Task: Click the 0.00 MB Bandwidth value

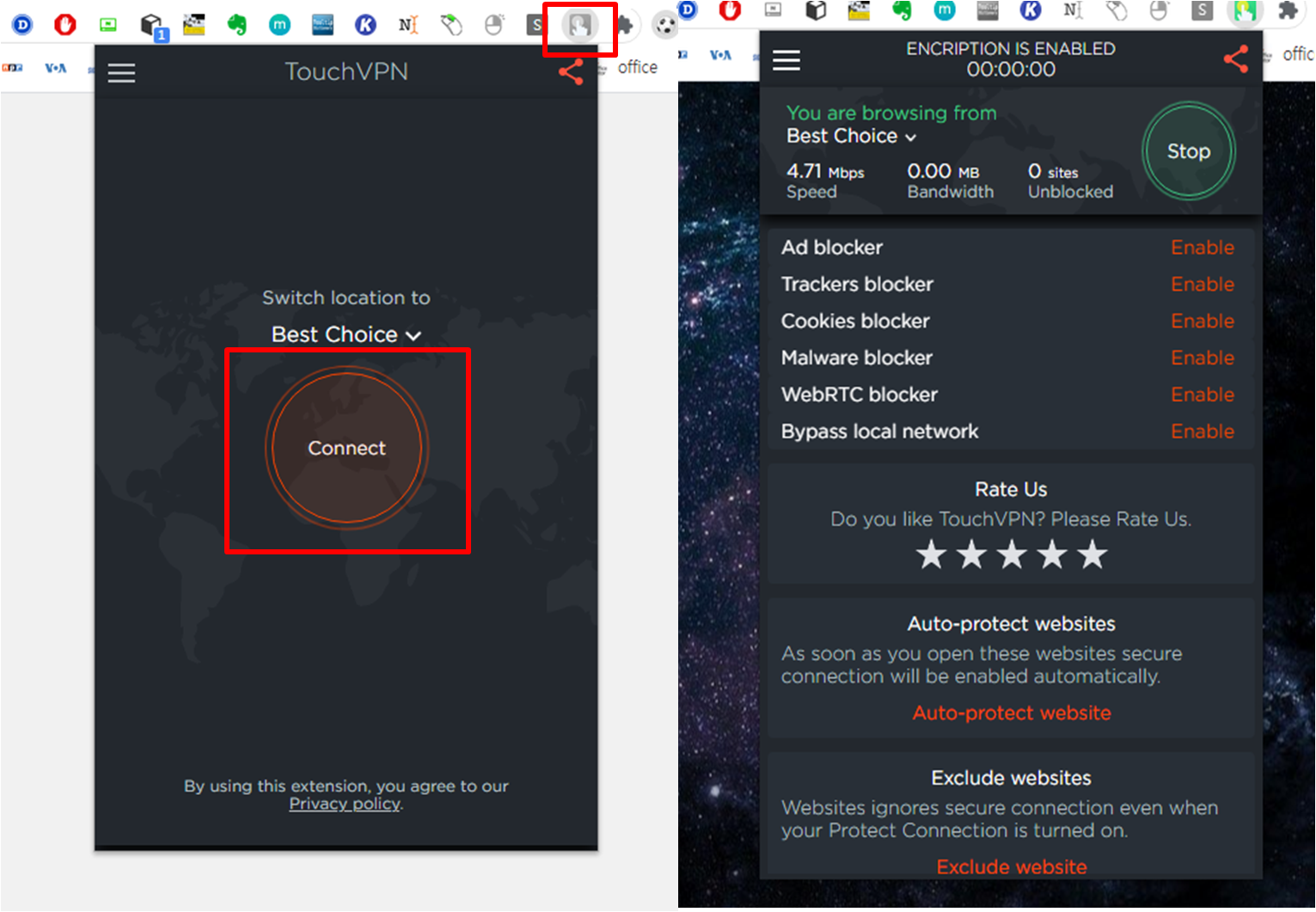Action: (943, 171)
